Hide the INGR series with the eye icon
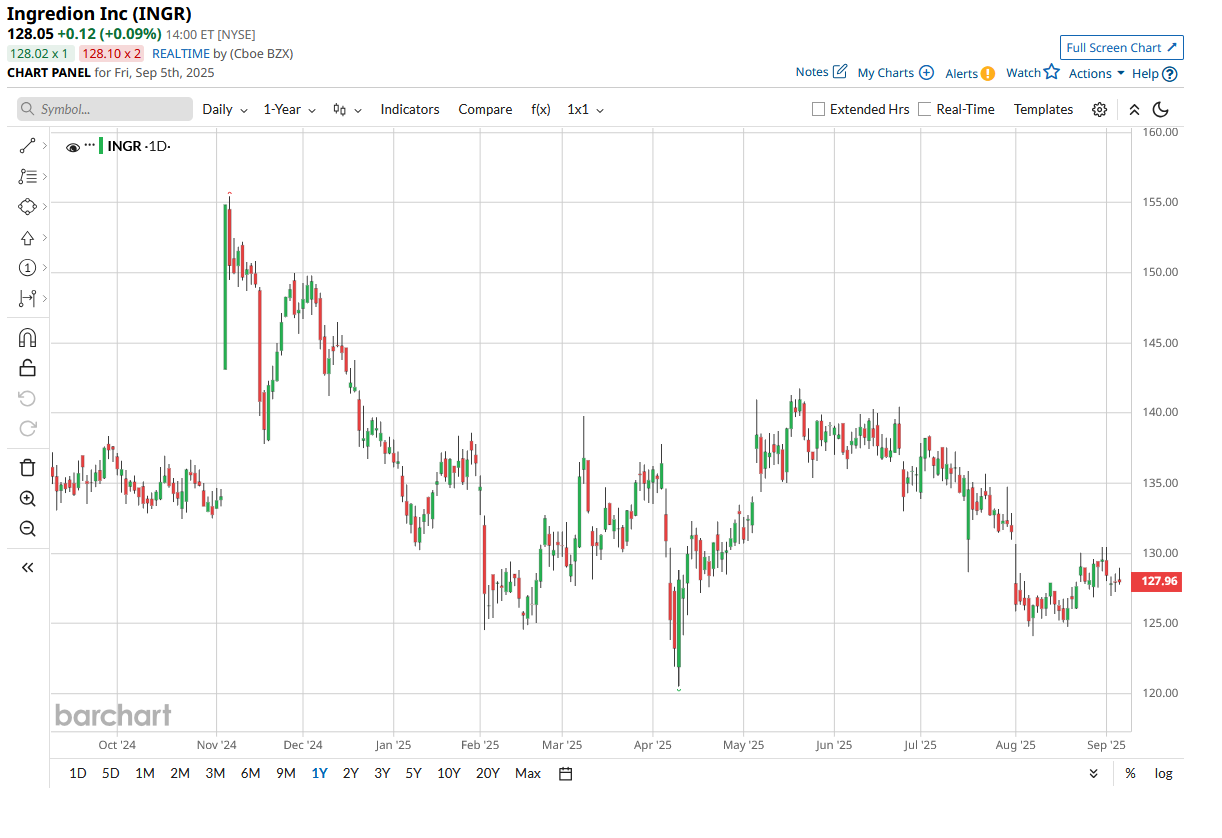The image size is (1222, 838). pyautogui.click(x=72, y=147)
